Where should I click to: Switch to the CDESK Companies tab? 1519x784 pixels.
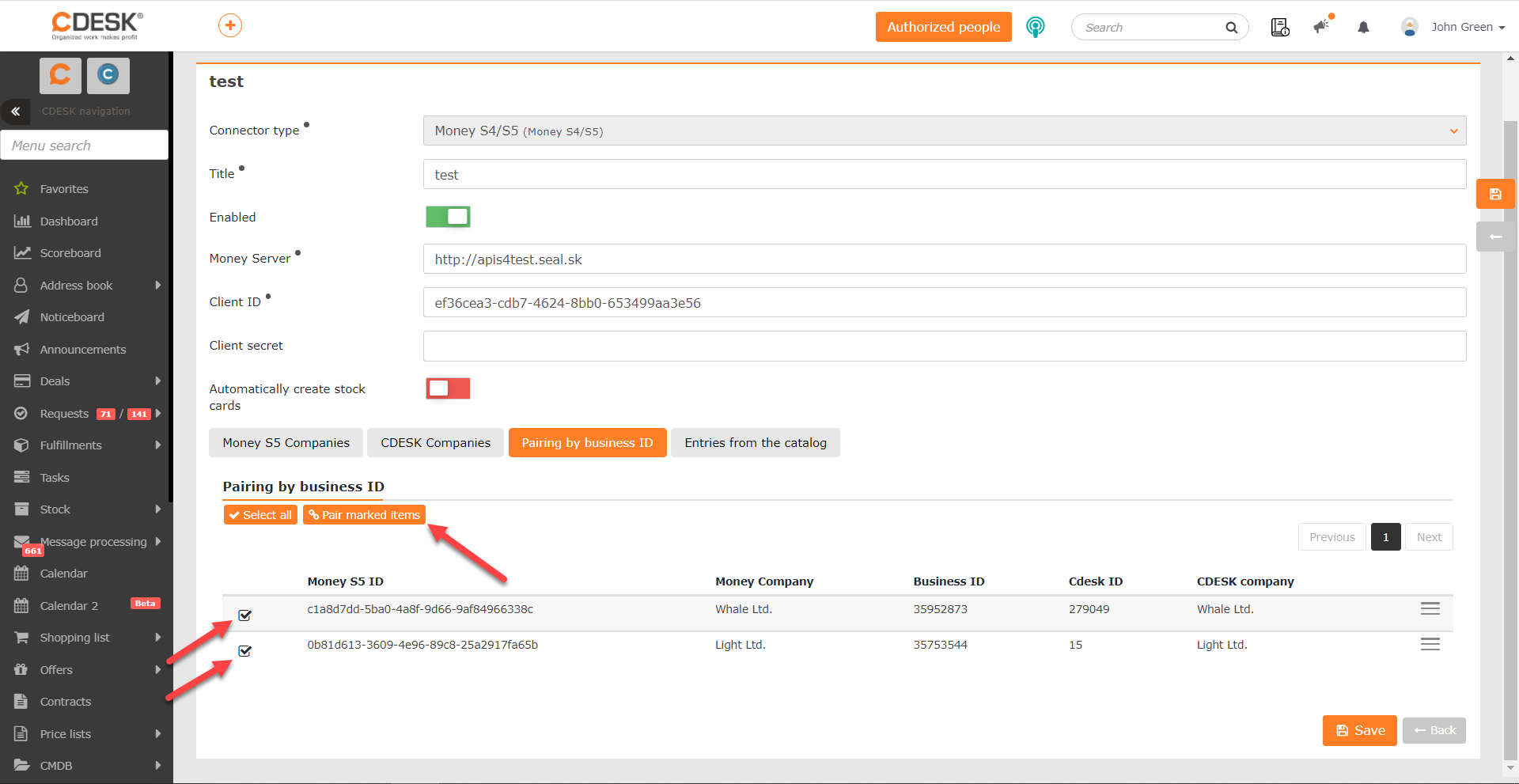[x=436, y=443]
